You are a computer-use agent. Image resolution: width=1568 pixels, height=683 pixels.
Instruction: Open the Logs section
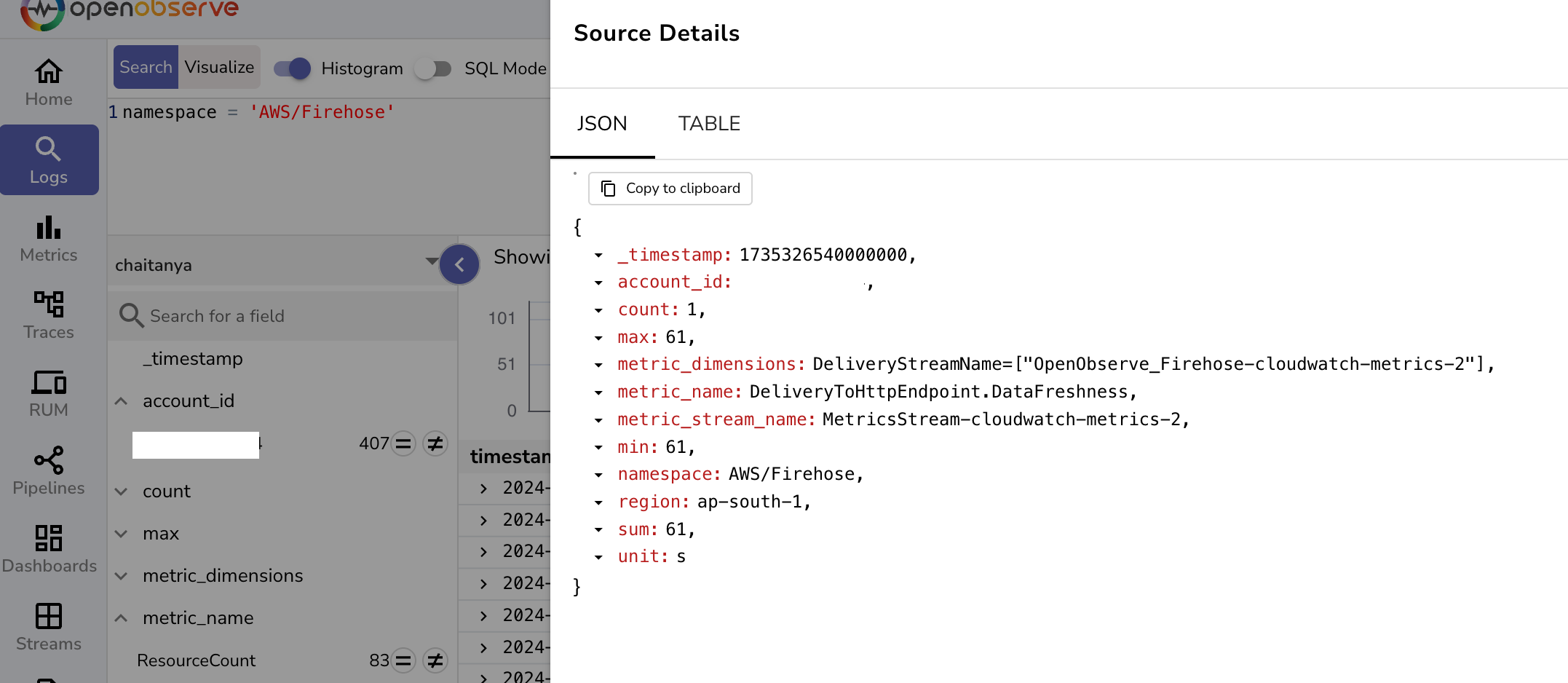pos(49,160)
